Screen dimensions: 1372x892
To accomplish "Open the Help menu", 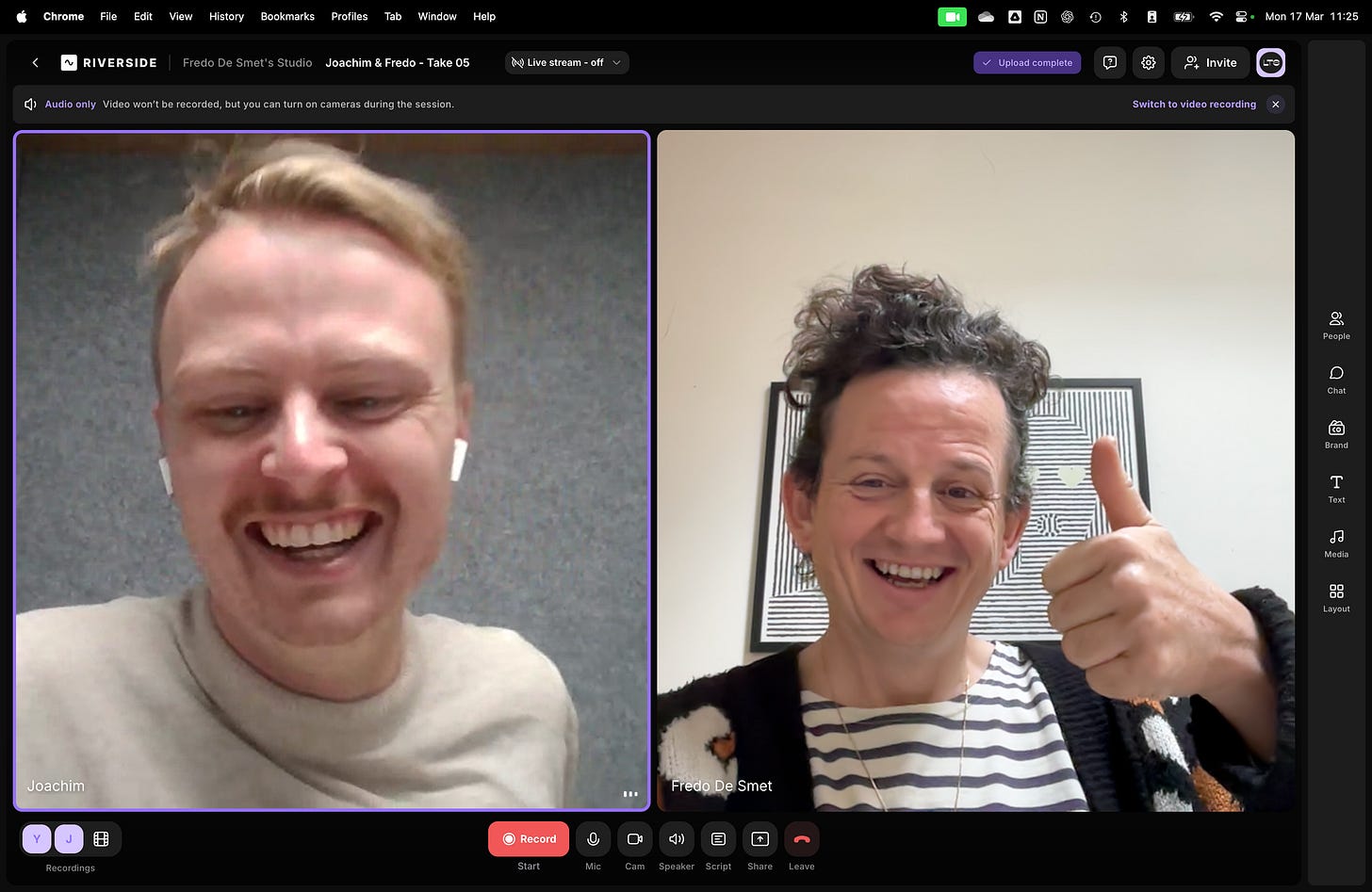I will [484, 16].
